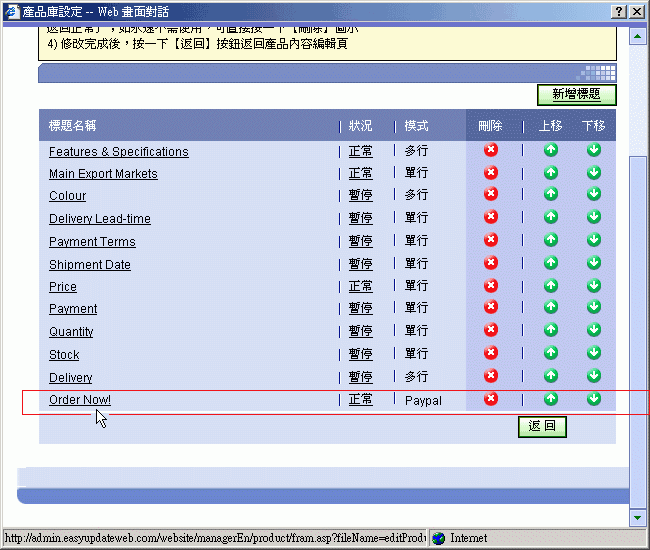Delete the Order Now! title
650x550 pixels.
point(491,399)
